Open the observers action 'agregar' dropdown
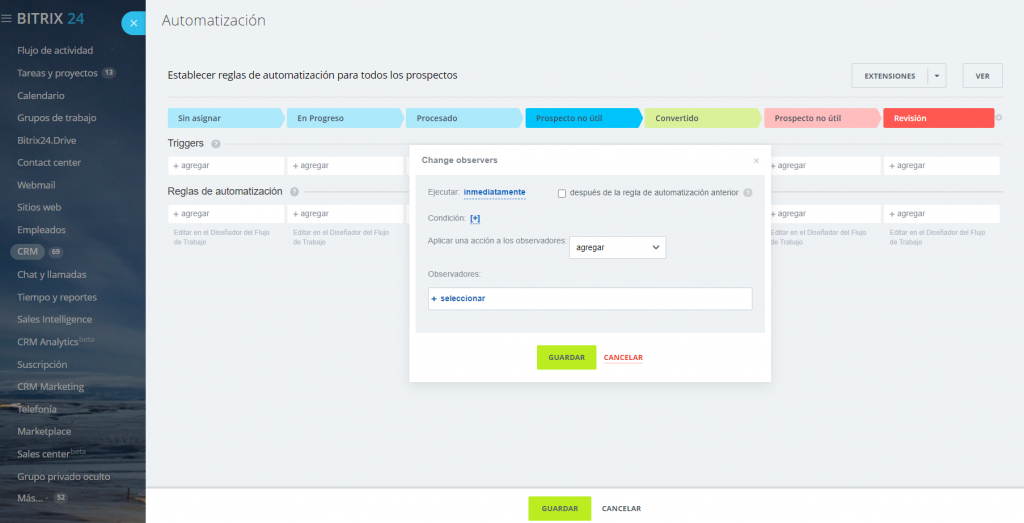The width and height of the screenshot is (1024, 523). click(617, 247)
